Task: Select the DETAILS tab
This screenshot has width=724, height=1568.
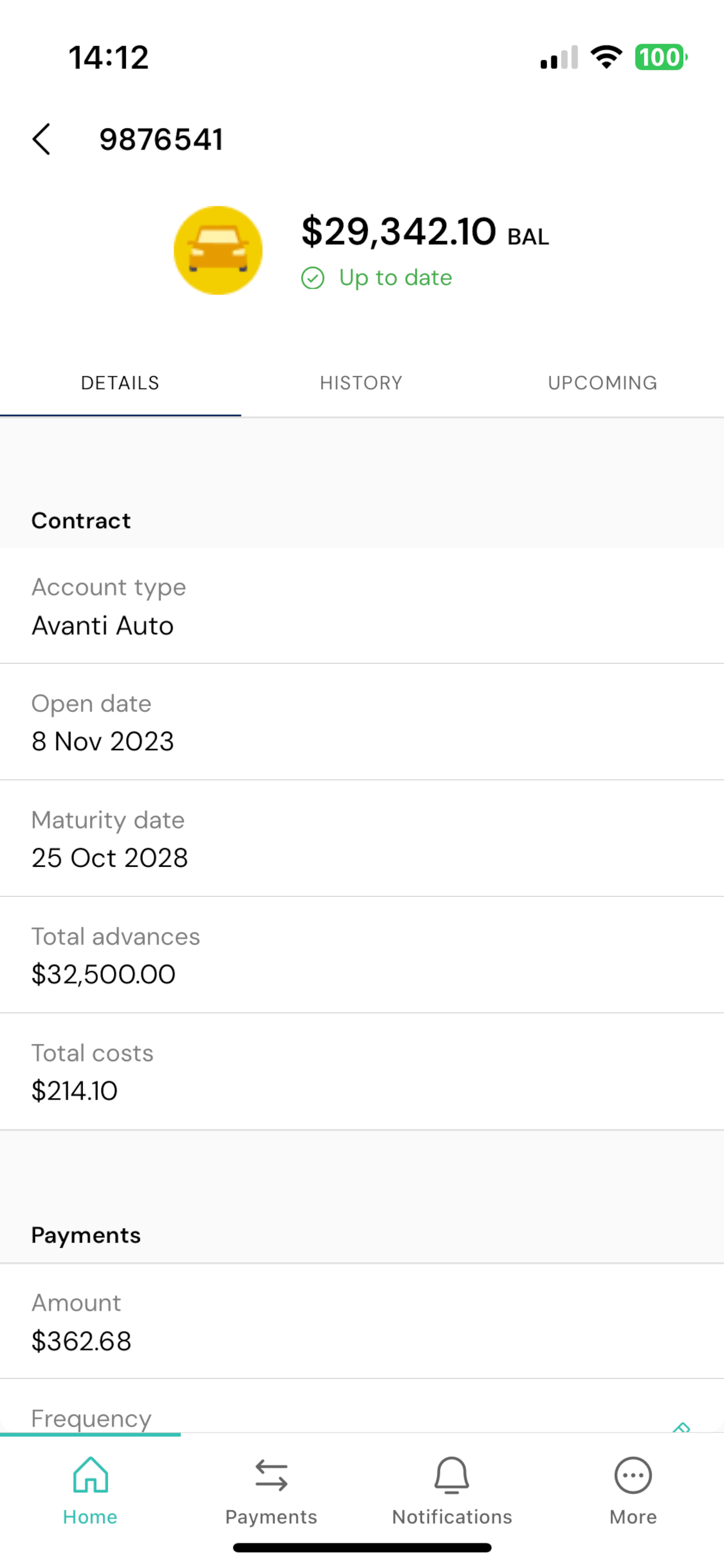Action: (x=120, y=383)
